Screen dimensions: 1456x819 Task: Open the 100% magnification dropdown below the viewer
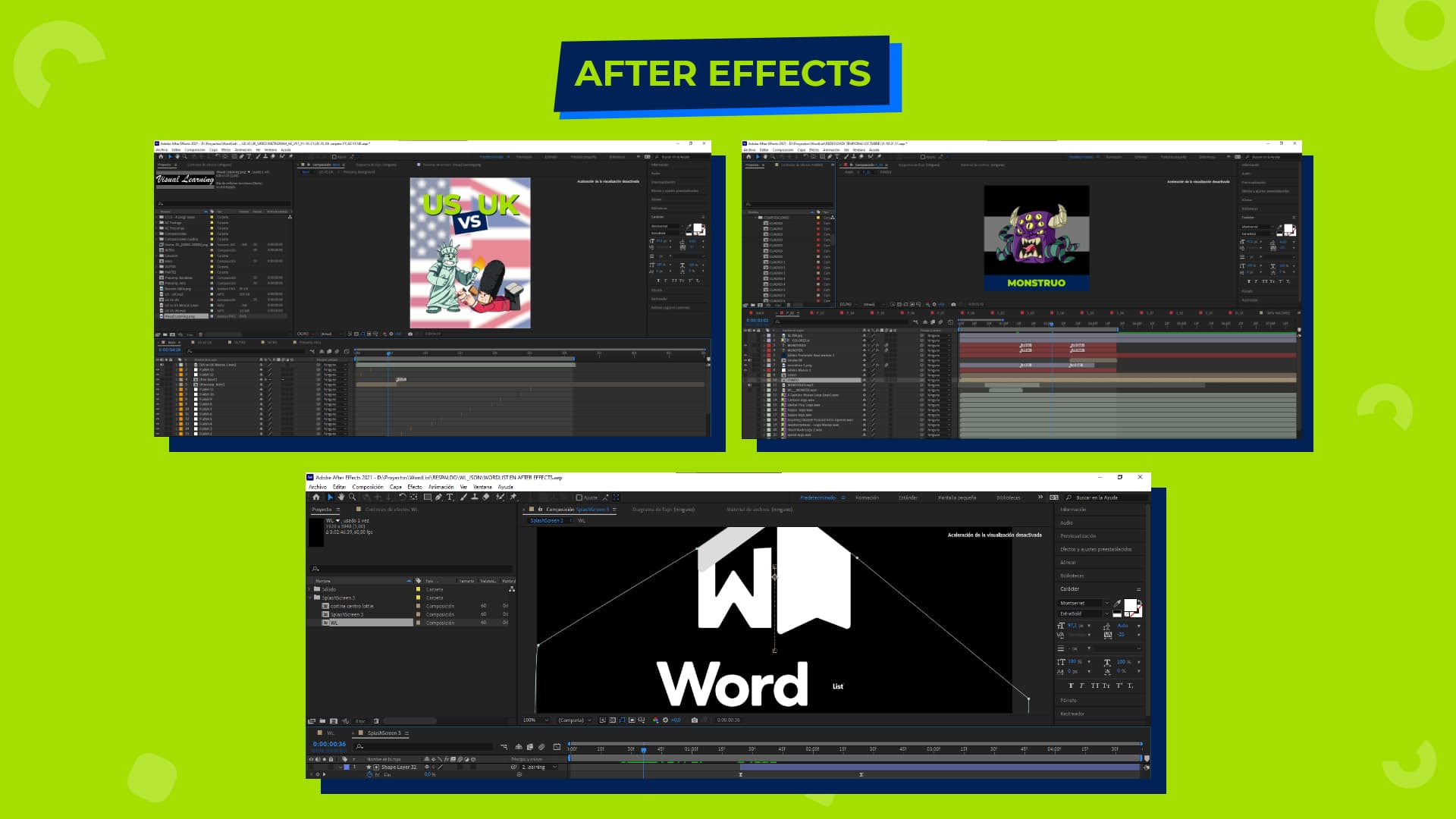coord(535,720)
